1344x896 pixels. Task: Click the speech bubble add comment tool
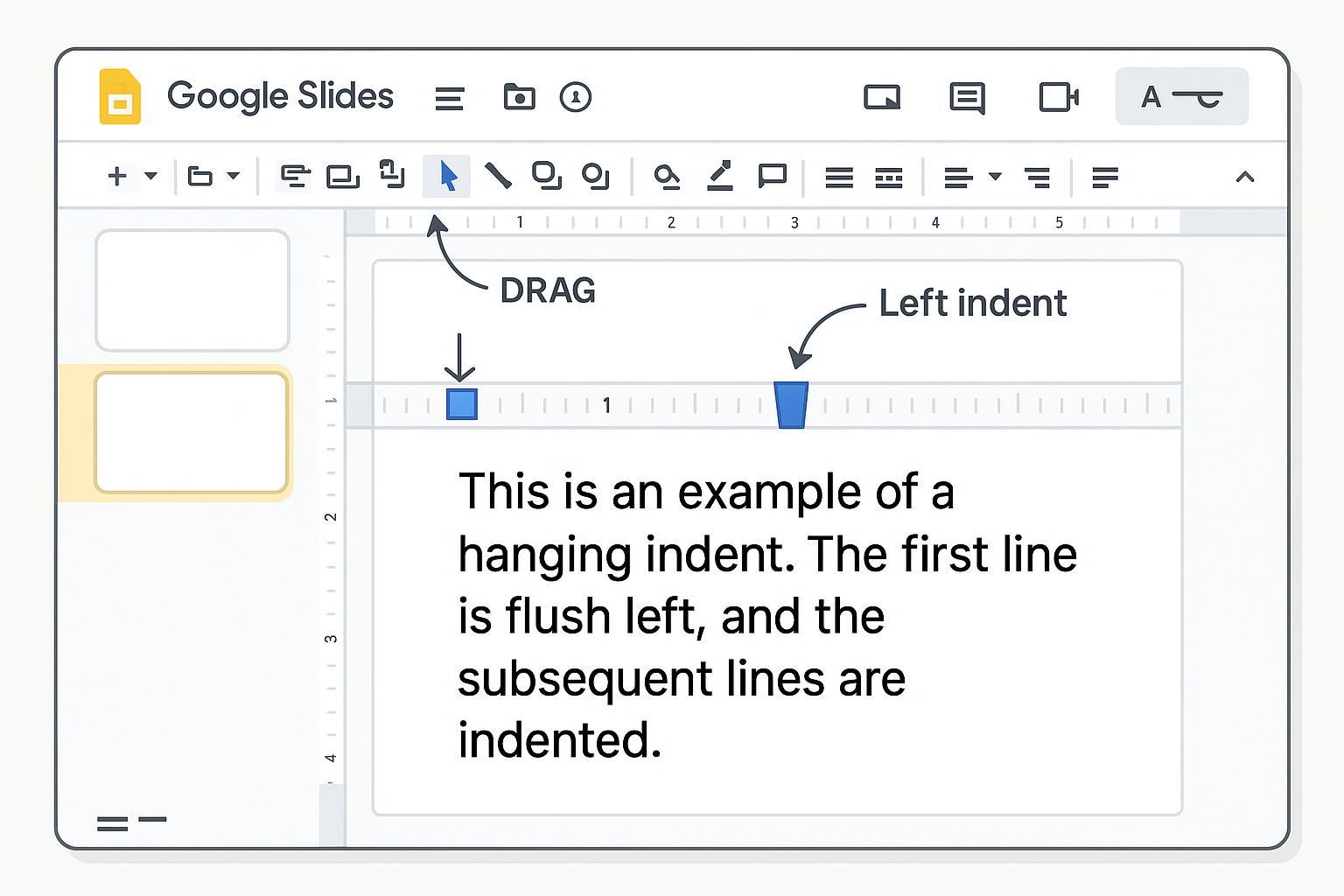772,176
